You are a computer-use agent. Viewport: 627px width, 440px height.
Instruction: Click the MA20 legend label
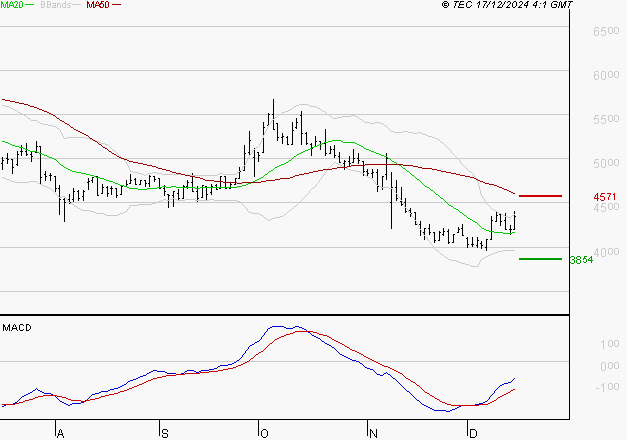(12, 5)
